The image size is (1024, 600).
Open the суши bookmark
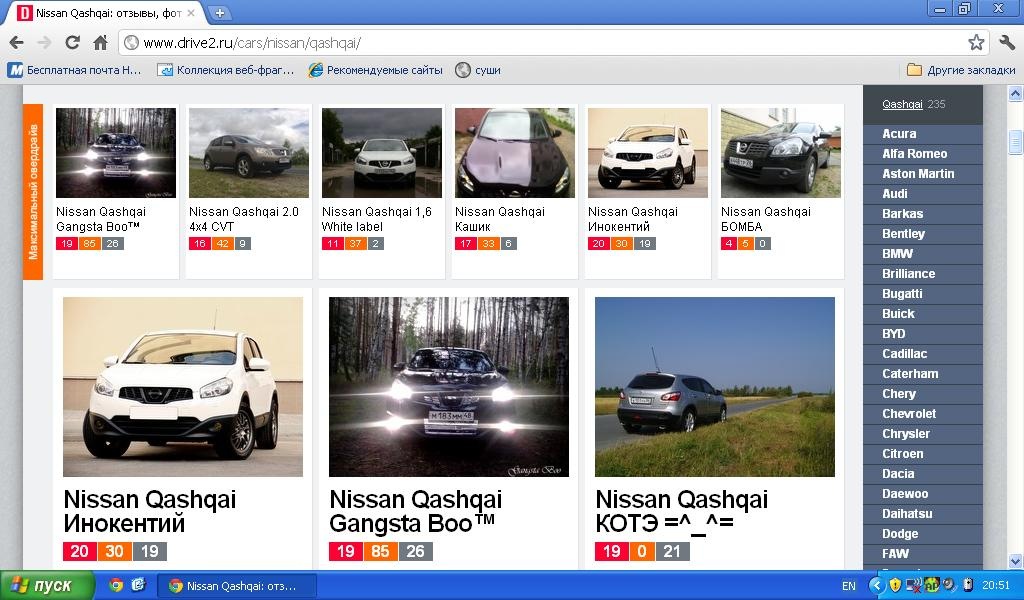click(x=478, y=70)
